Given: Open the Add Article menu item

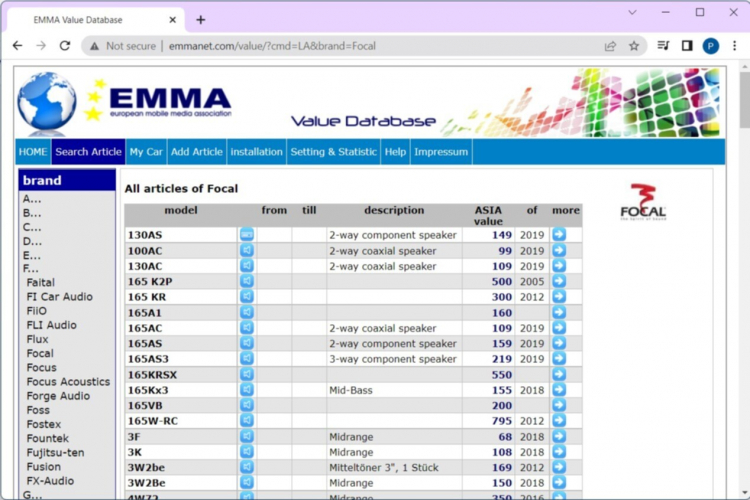Looking at the screenshot, I should tap(197, 152).
